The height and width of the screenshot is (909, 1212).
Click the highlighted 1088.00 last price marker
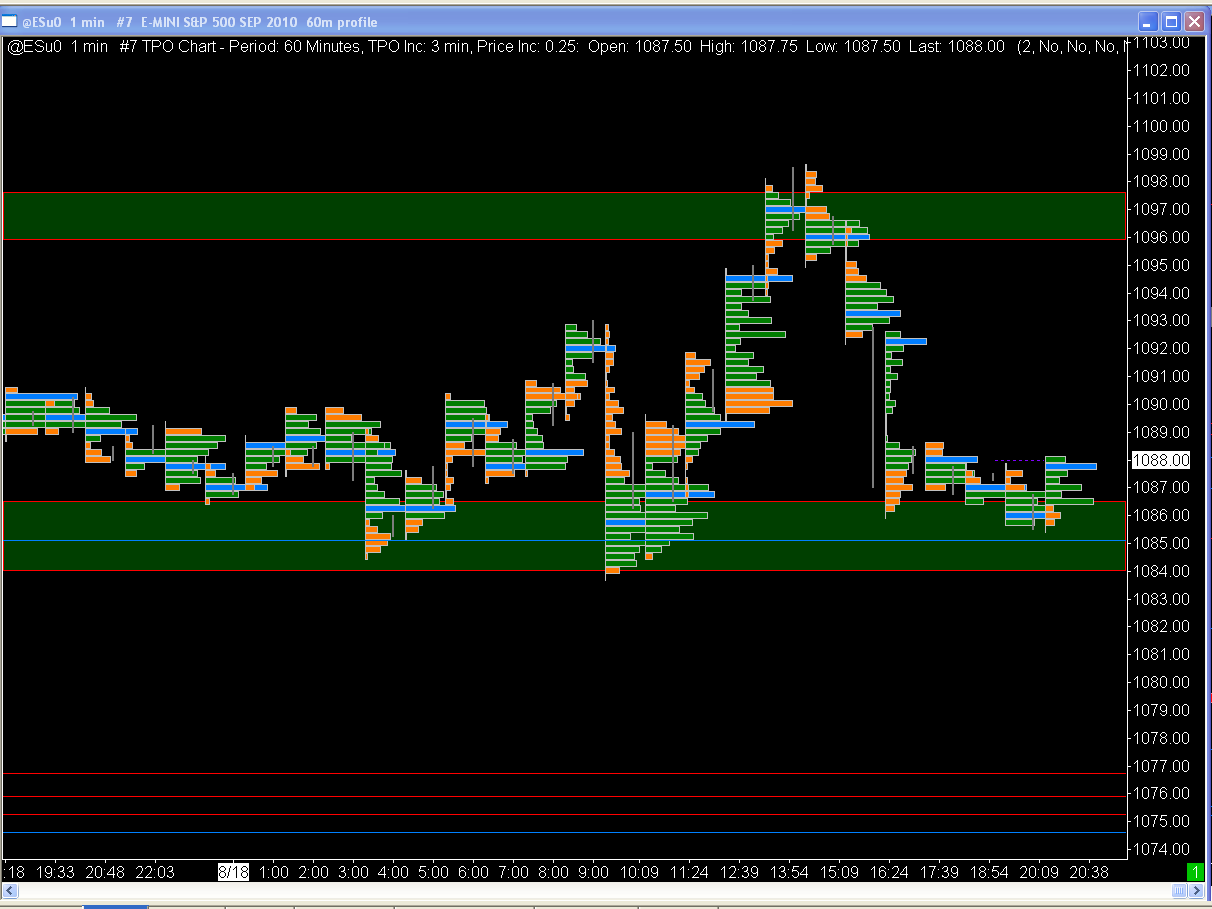coord(1161,460)
